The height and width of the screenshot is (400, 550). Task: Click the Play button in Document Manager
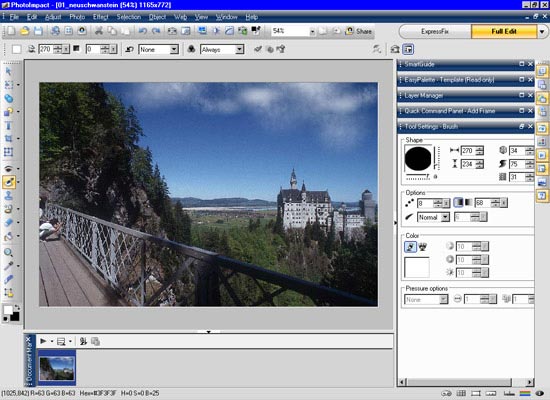43,341
